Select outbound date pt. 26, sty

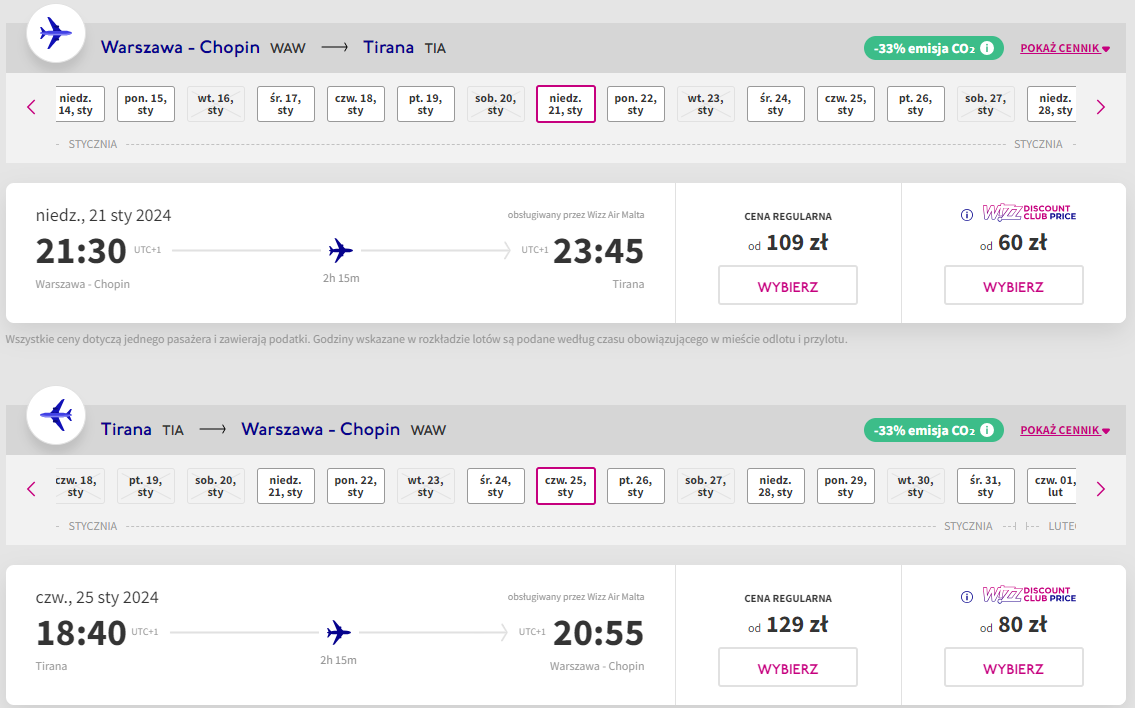[916, 104]
